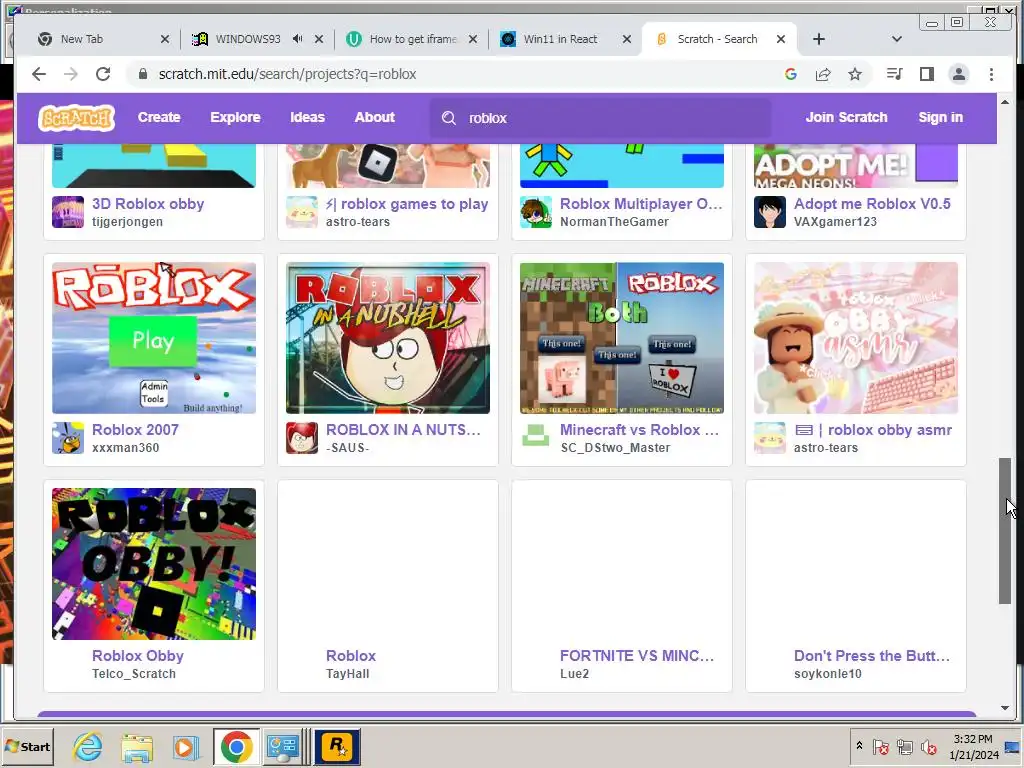Open roblox obby asmr thumbnail

coord(856,338)
